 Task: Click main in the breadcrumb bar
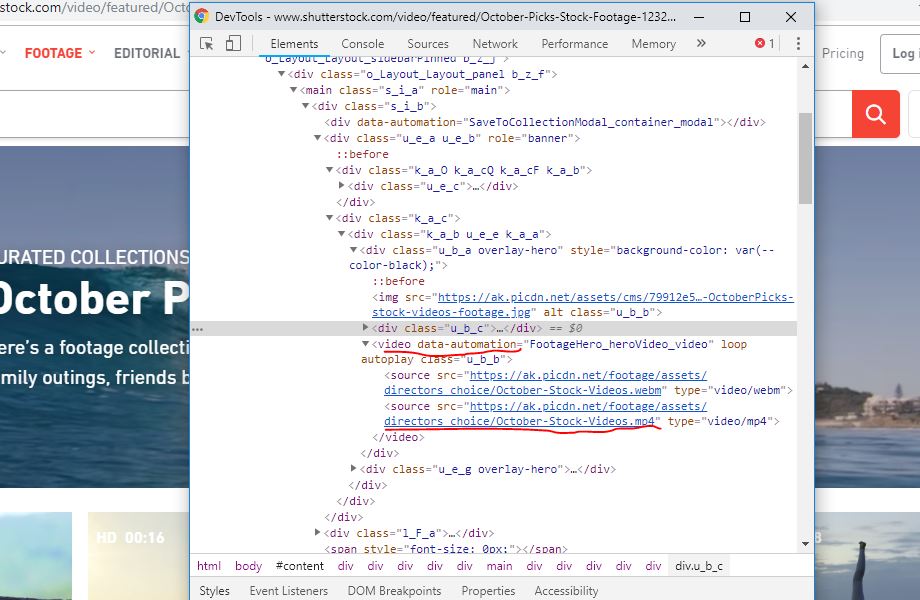(499, 566)
